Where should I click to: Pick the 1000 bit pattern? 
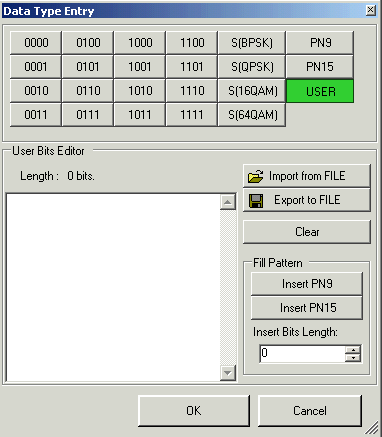coord(140,43)
